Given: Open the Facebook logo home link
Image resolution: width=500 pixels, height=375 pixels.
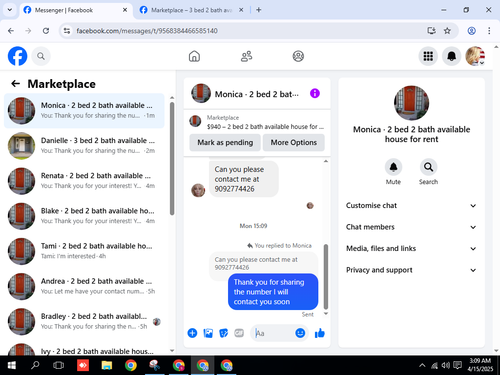Looking at the screenshot, I should click(17, 56).
